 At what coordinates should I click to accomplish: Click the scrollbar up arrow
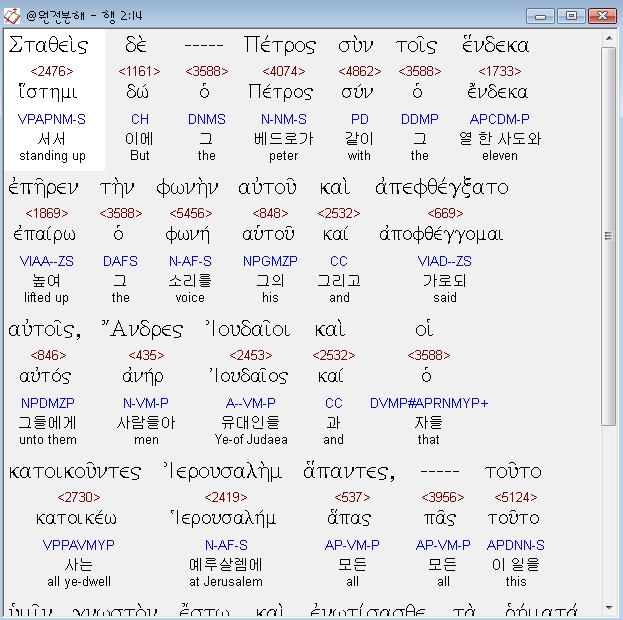[608, 38]
